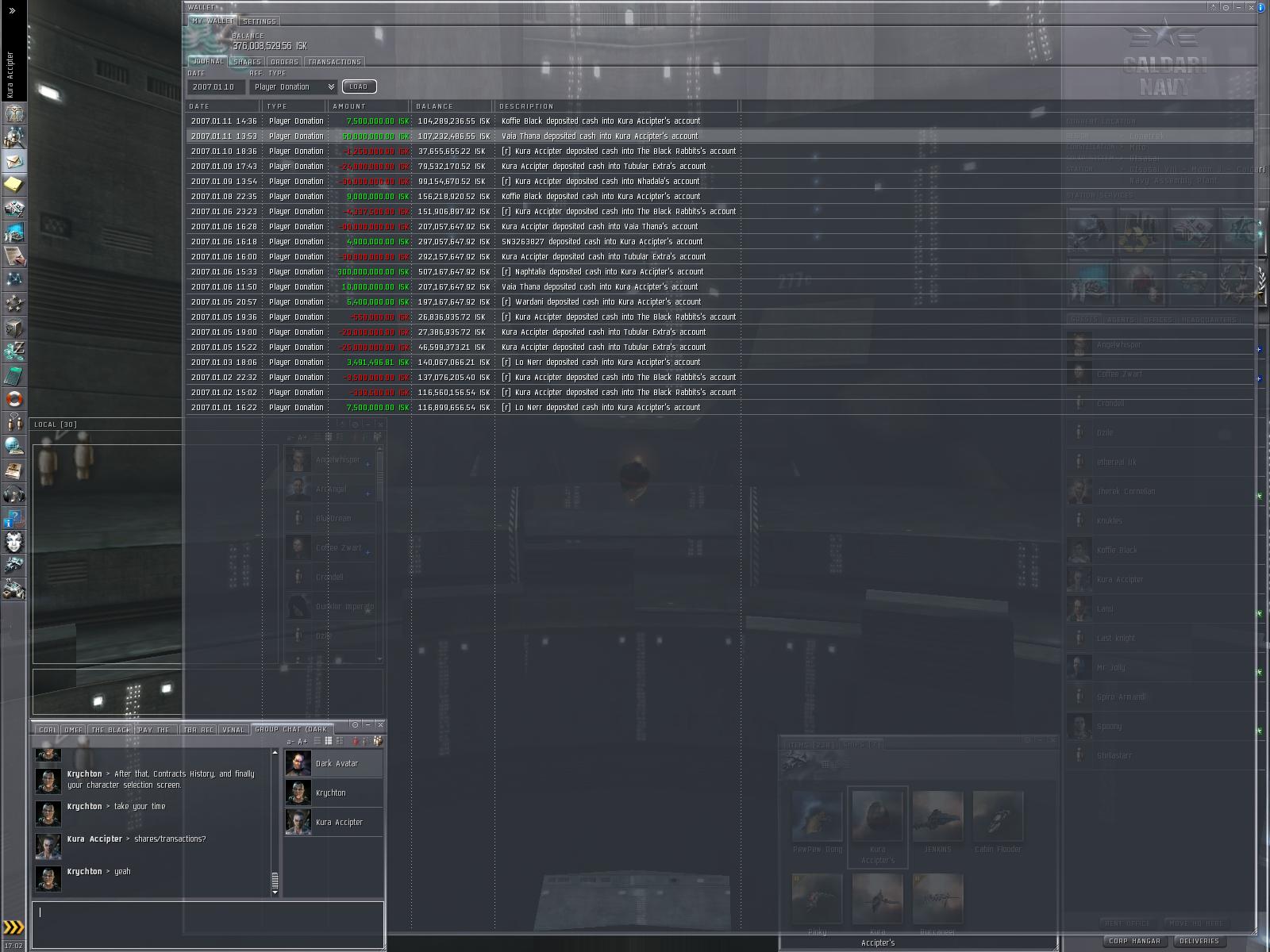The image size is (1270, 952).
Task: Select the detailed chat list view icon
Action: point(340,741)
